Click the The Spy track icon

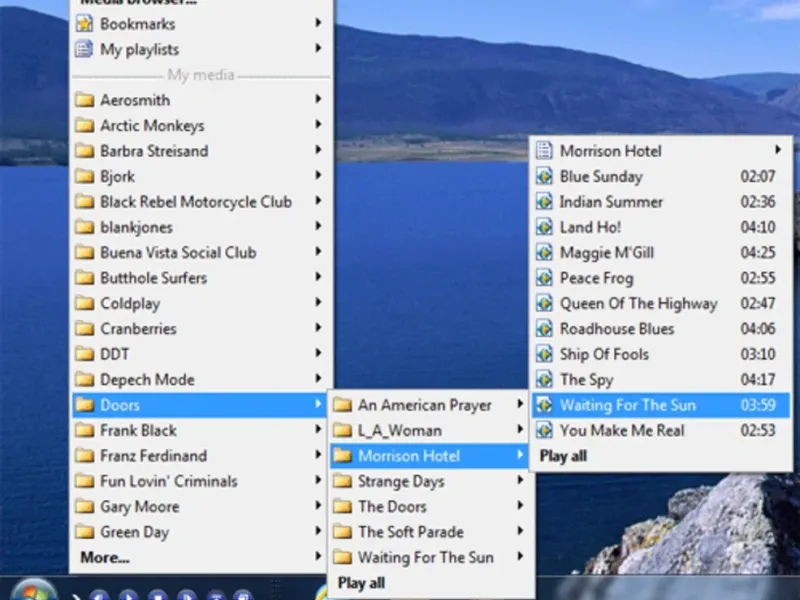click(x=544, y=379)
